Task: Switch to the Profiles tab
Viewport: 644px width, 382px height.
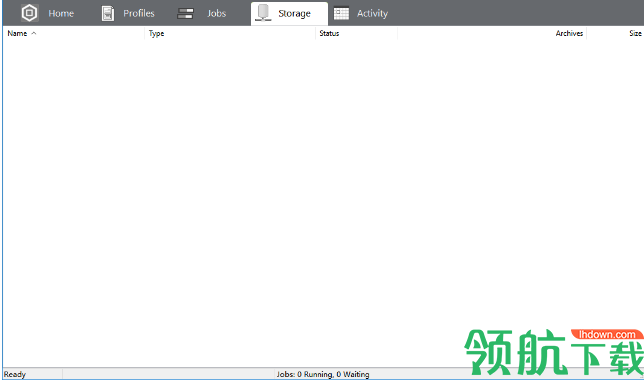Action: click(139, 13)
